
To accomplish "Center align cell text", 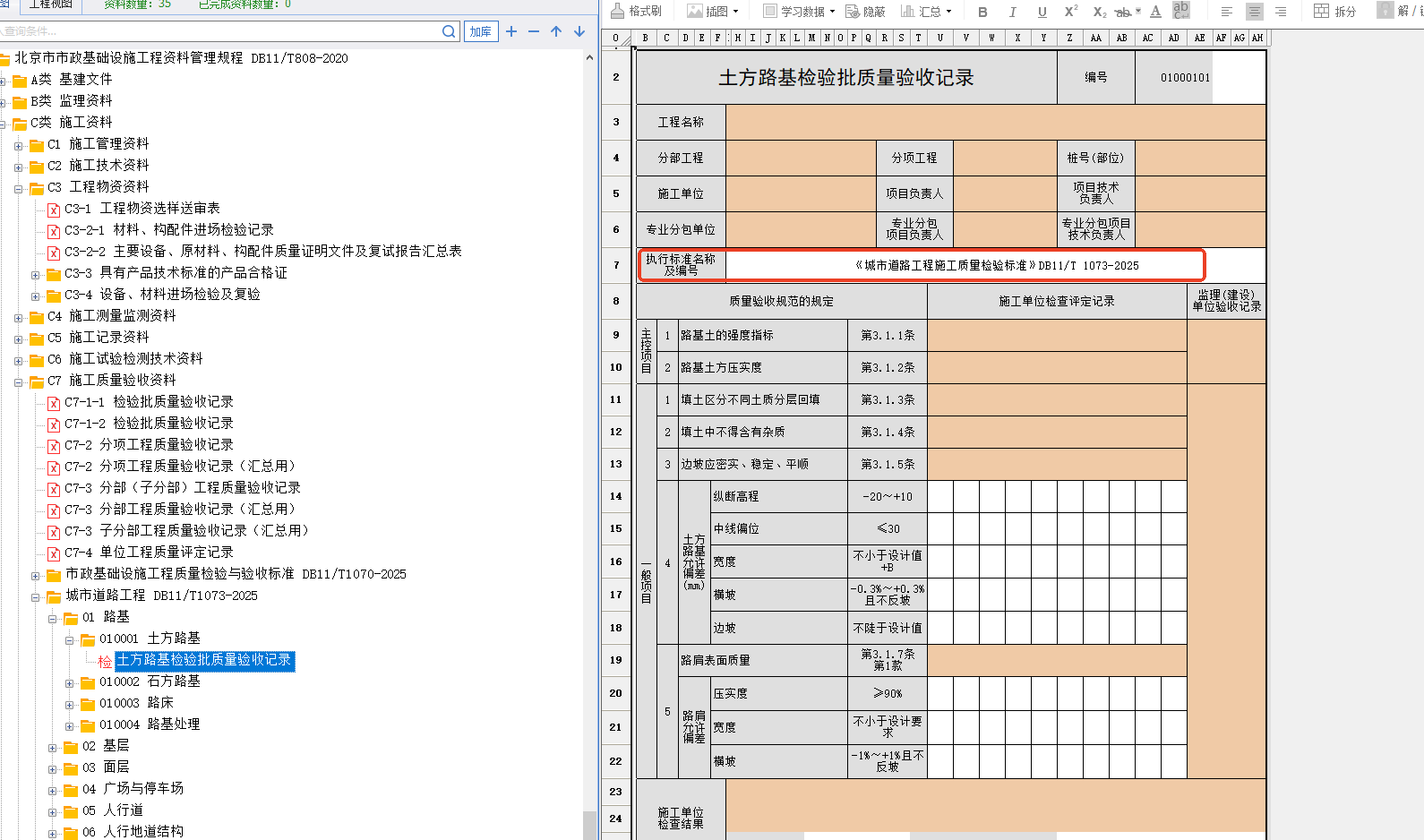I will tap(1254, 12).
